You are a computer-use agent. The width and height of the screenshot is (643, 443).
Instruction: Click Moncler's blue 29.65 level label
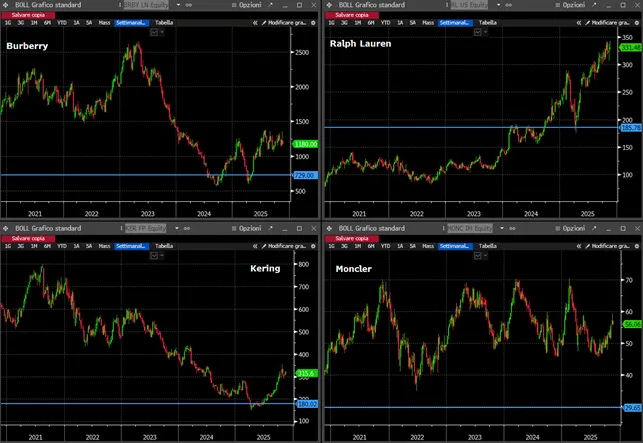point(632,408)
